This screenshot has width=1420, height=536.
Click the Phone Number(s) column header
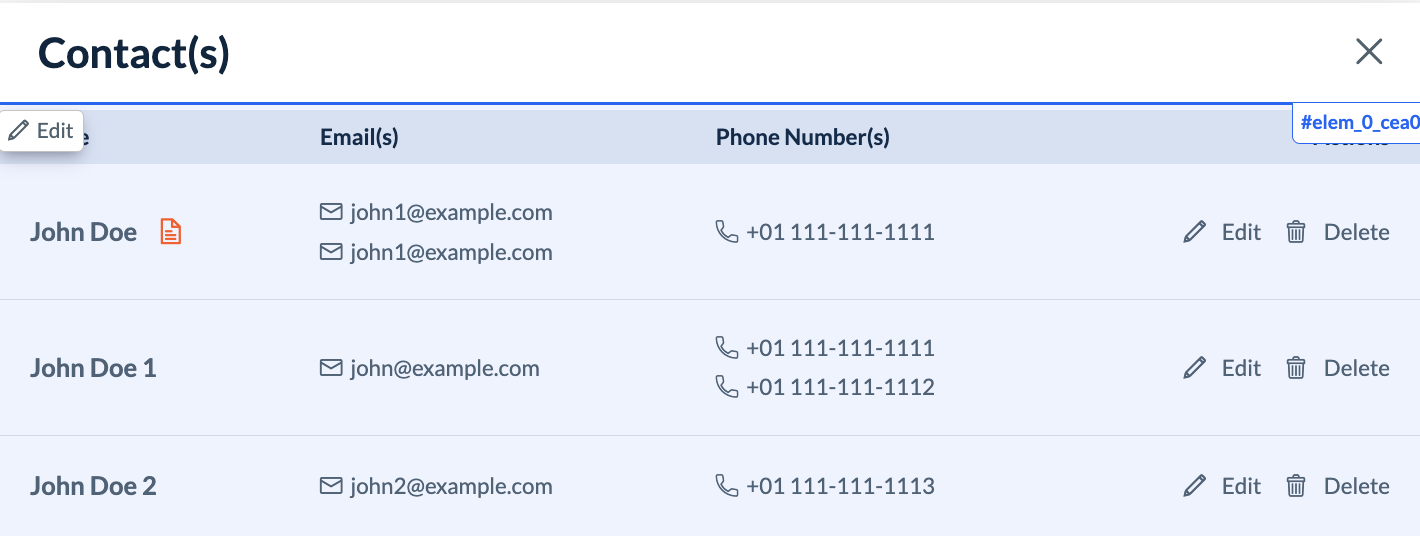coord(802,138)
